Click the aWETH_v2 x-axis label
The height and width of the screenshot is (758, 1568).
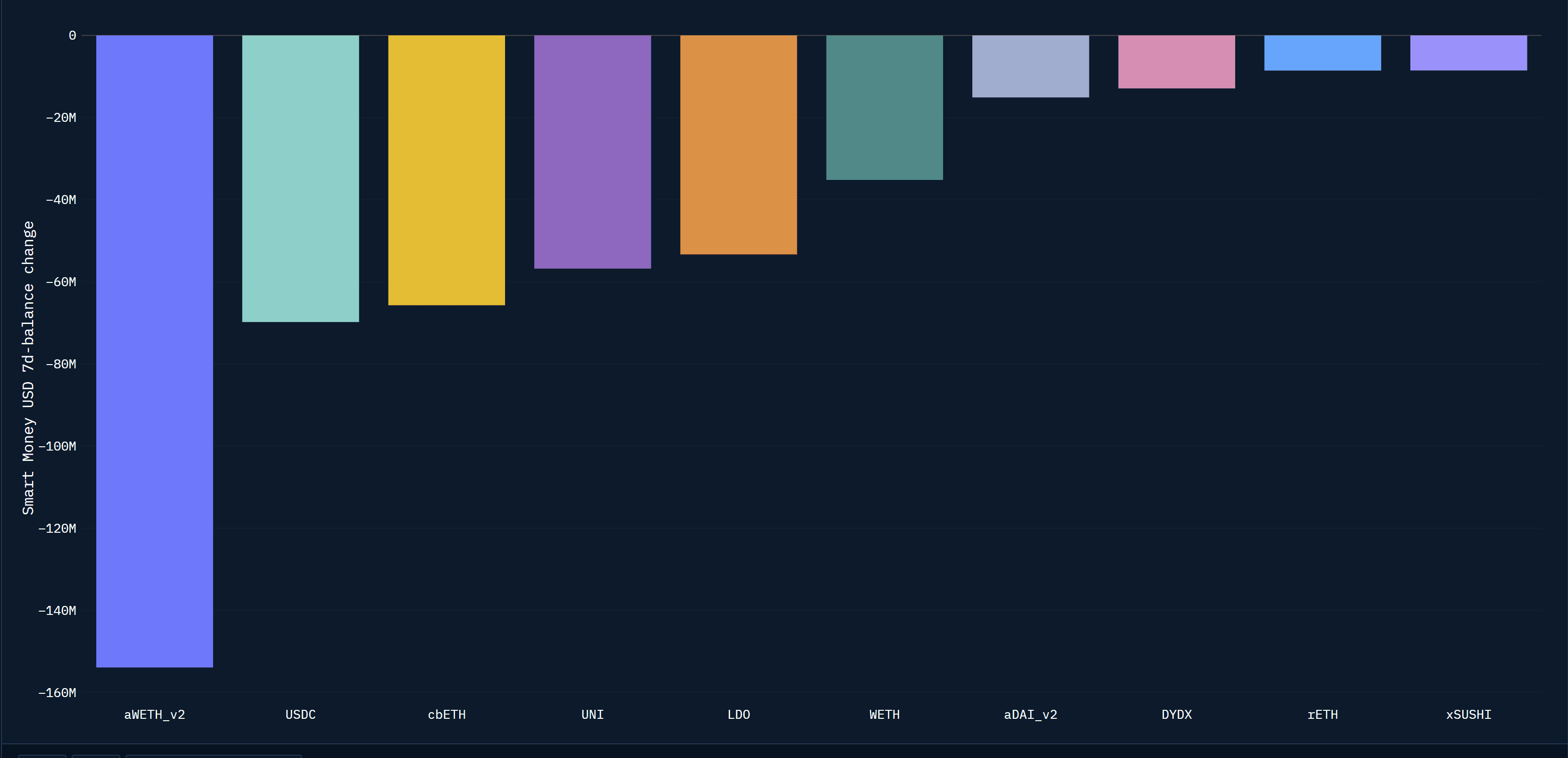click(x=155, y=715)
